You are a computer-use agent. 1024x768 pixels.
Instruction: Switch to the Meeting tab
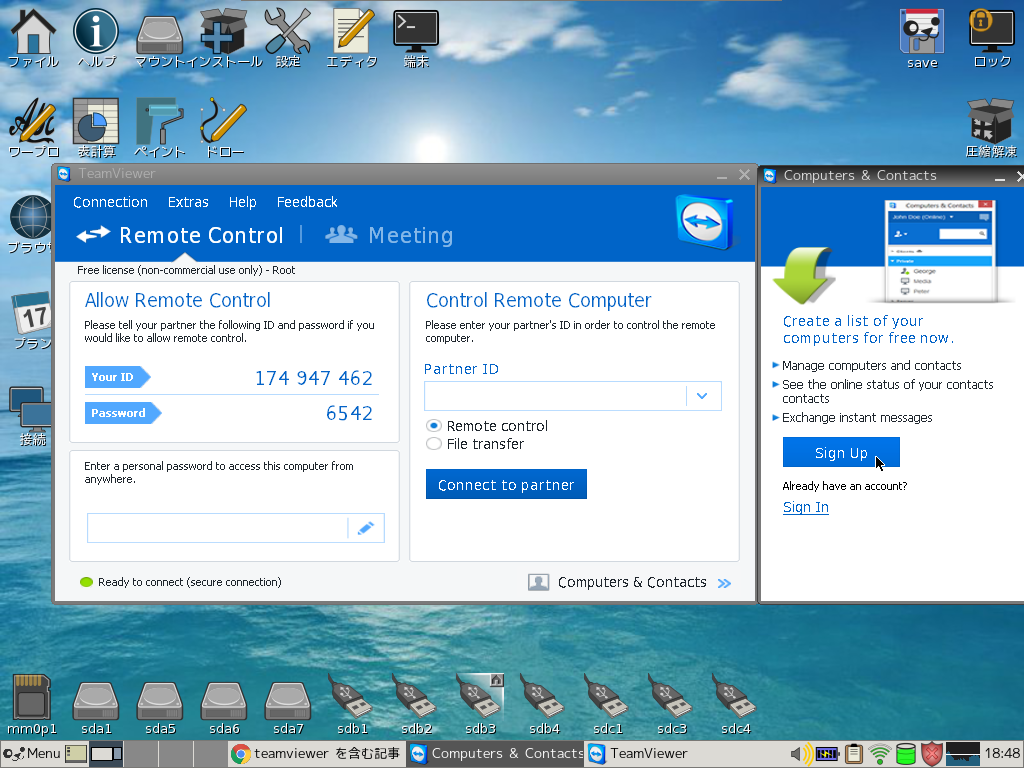click(x=389, y=235)
